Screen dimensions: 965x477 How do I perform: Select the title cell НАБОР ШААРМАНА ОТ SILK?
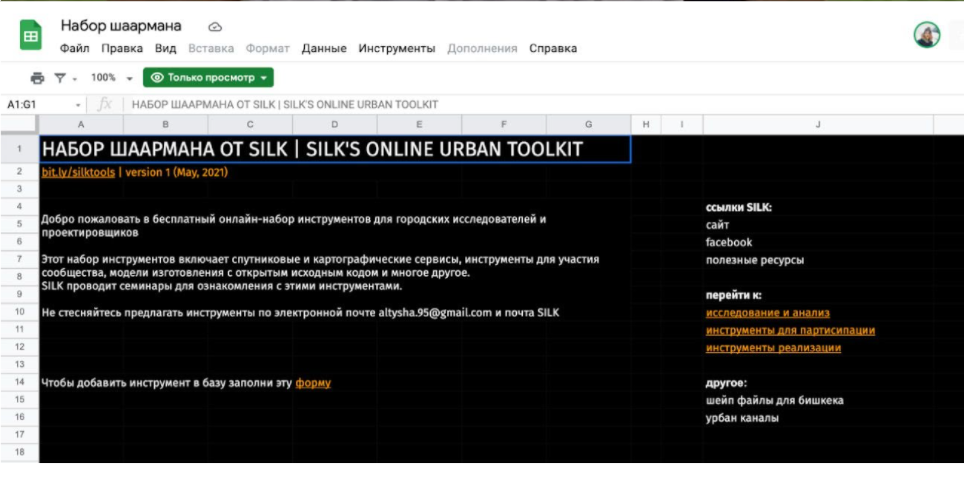point(335,149)
